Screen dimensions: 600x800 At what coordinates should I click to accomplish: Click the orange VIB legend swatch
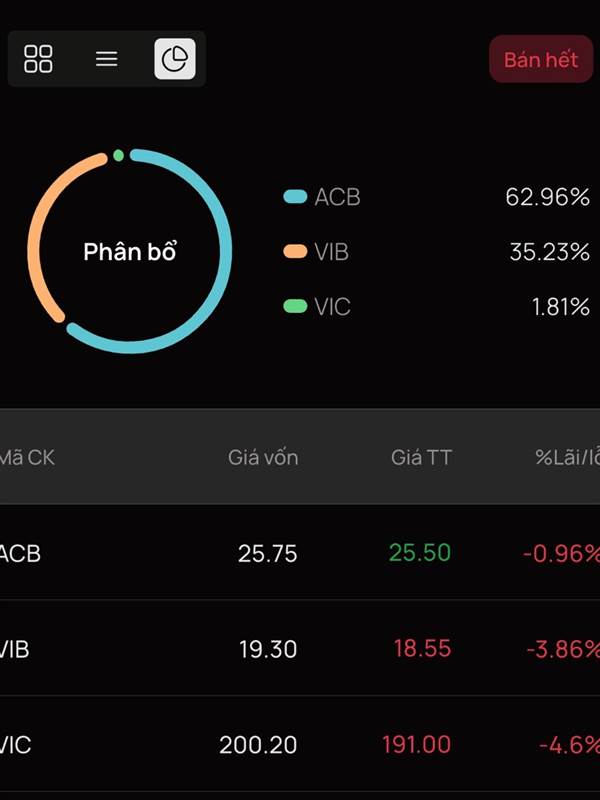(x=295, y=252)
